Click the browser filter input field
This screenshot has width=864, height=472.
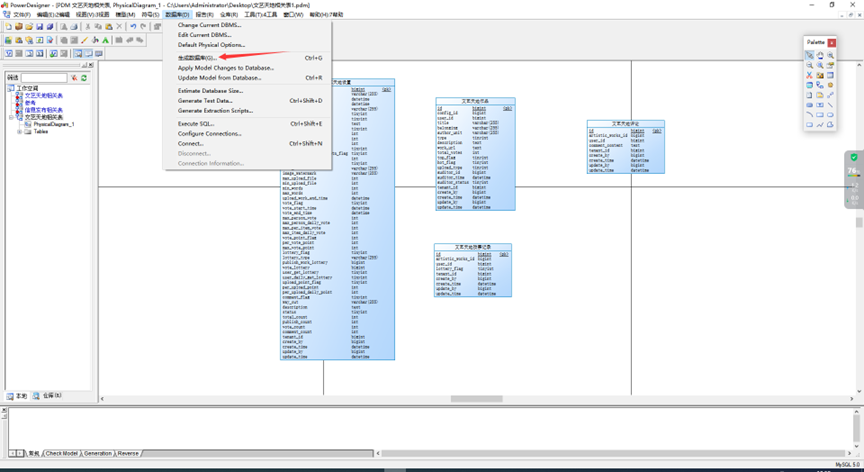(x=44, y=78)
